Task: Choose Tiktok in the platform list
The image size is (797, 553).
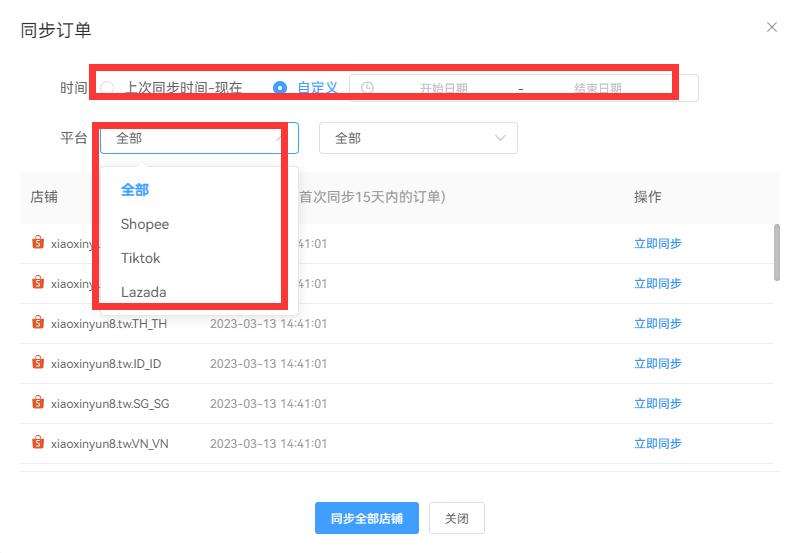Action: pyautogui.click(x=140, y=258)
